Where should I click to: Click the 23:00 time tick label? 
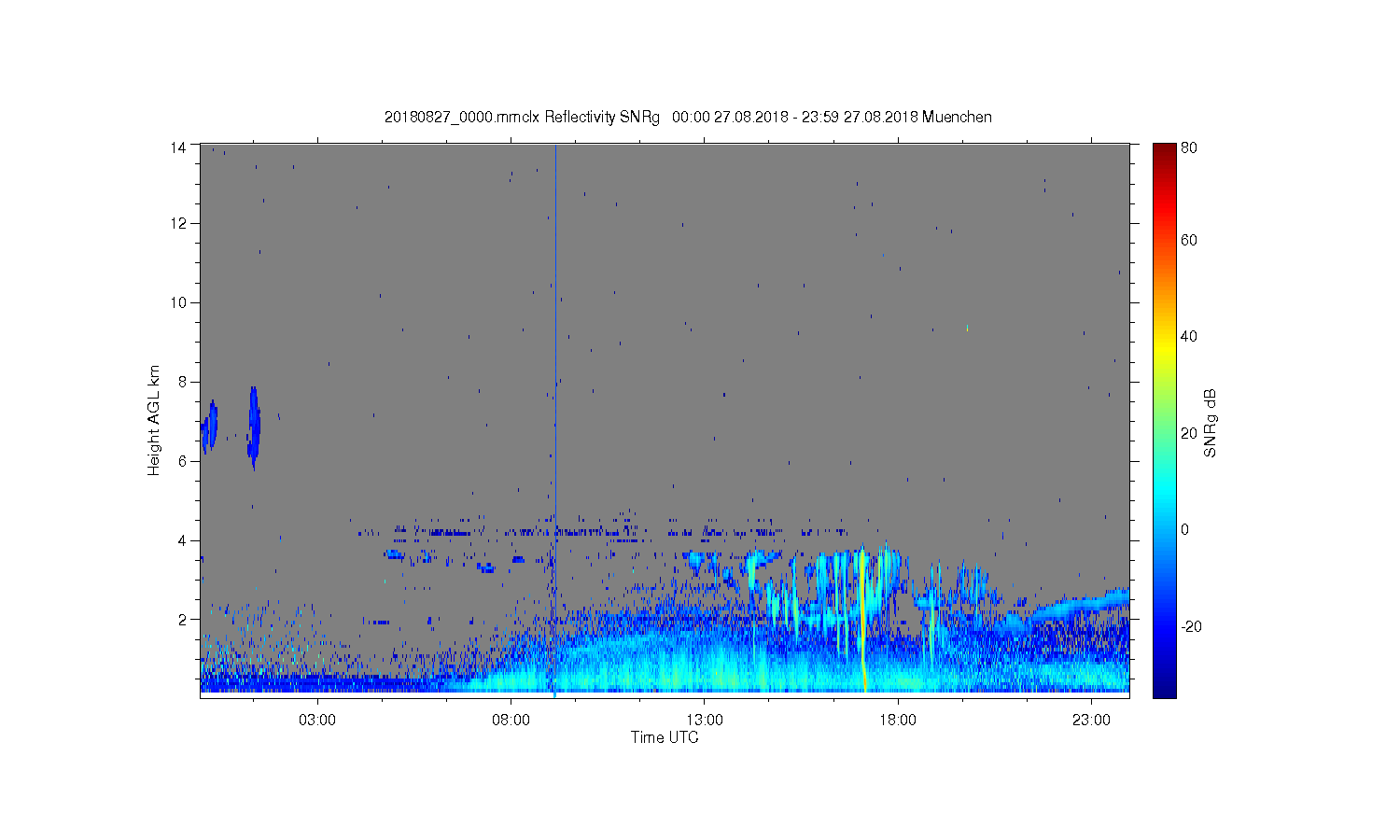pyautogui.click(x=1091, y=721)
